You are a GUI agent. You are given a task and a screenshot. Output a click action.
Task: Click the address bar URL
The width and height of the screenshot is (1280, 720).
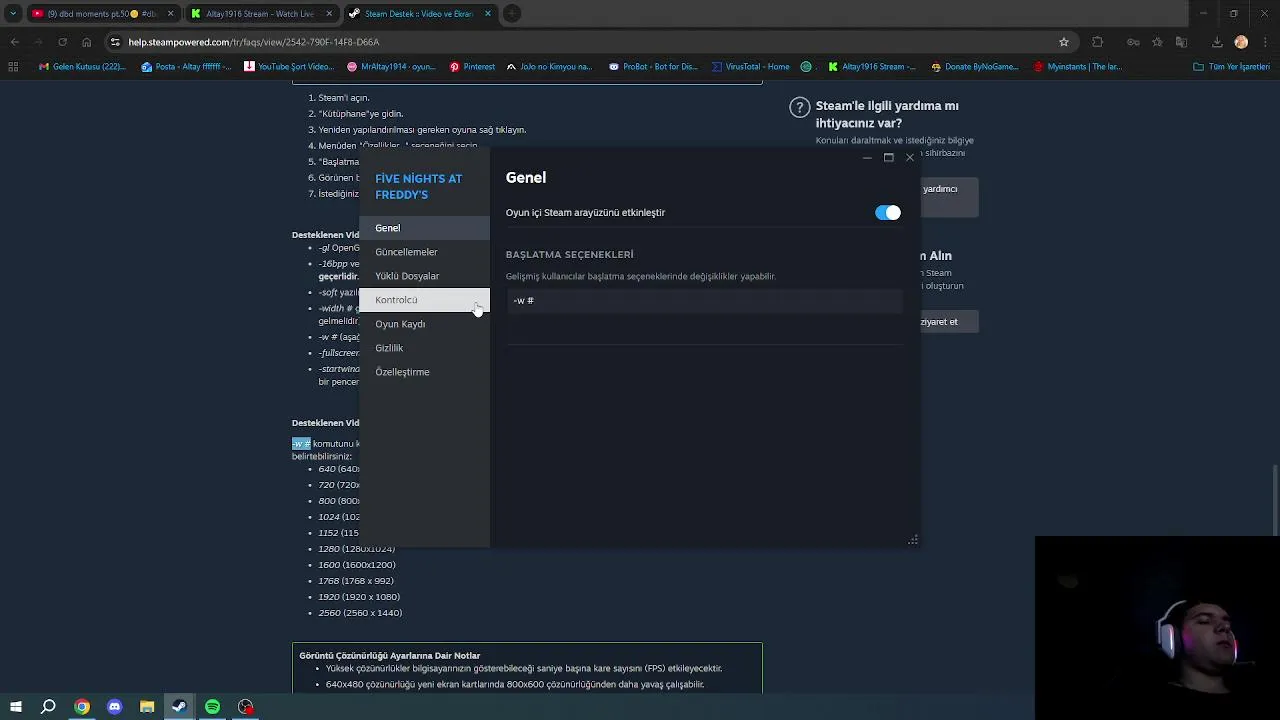pyautogui.click(x=254, y=42)
